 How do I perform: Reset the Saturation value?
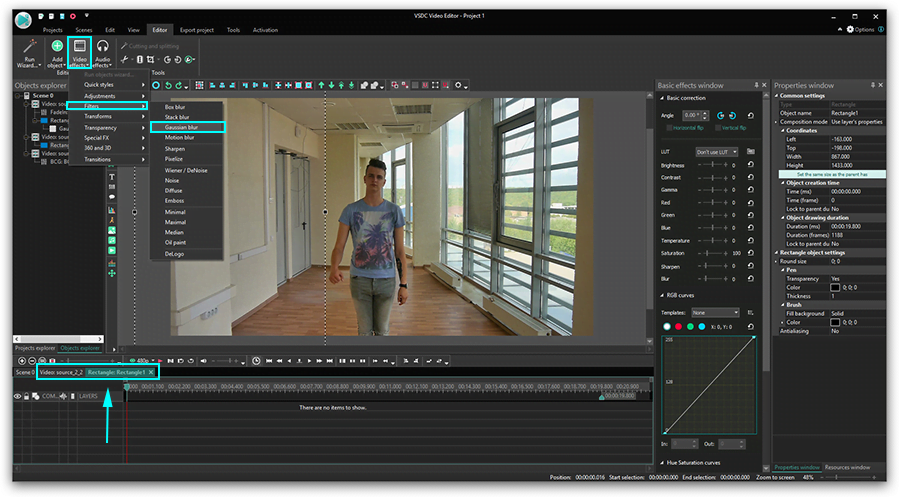point(751,253)
